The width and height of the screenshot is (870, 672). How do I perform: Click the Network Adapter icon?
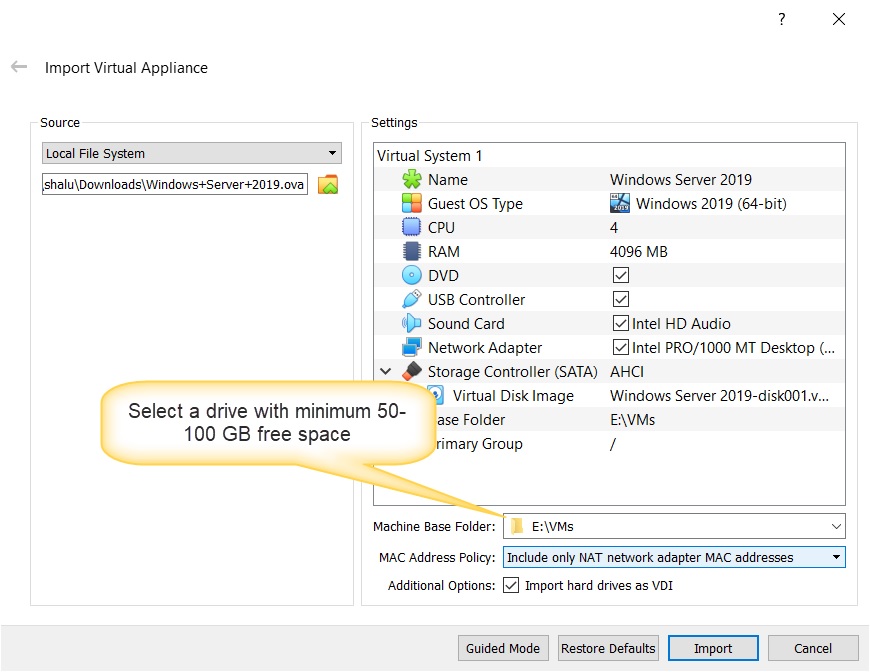[x=412, y=347]
